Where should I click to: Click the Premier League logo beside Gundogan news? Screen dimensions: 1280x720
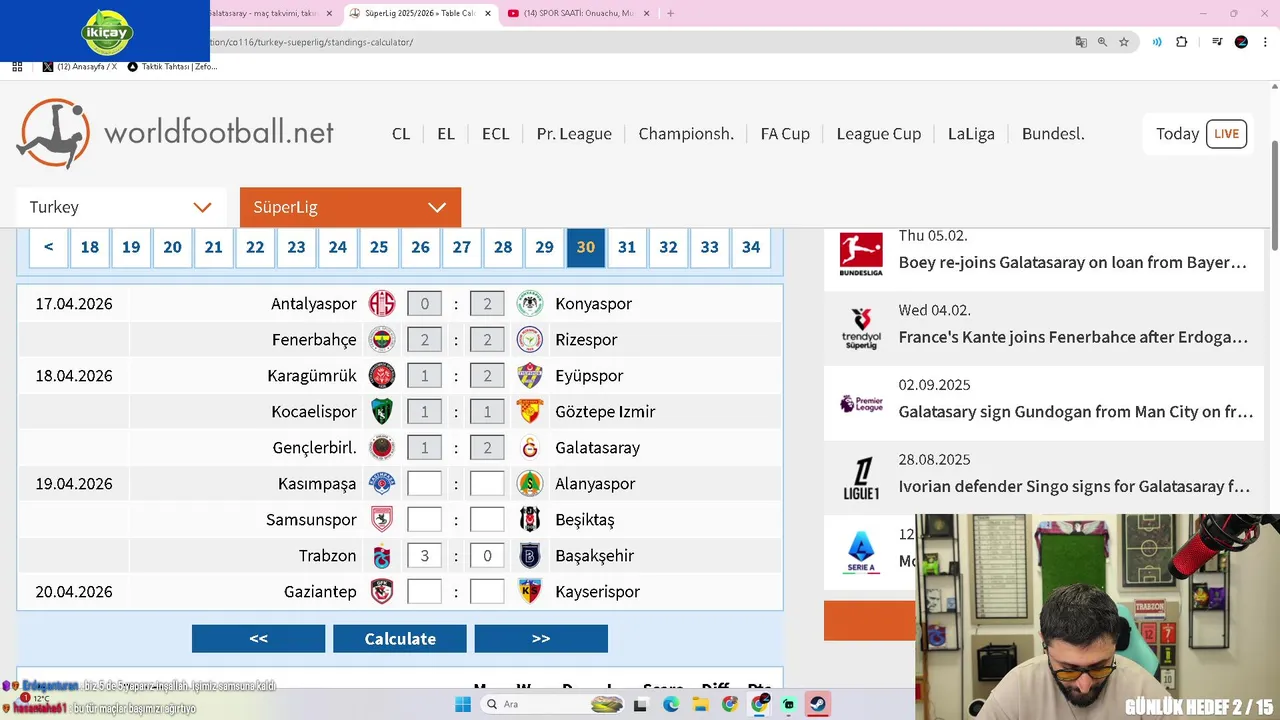(861, 404)
